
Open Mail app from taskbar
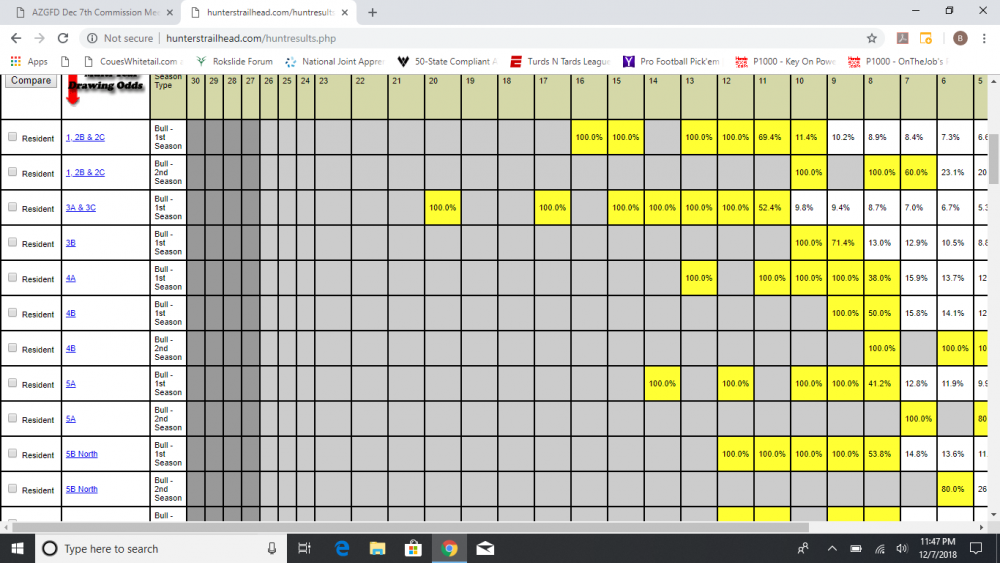tap(485, 548)
